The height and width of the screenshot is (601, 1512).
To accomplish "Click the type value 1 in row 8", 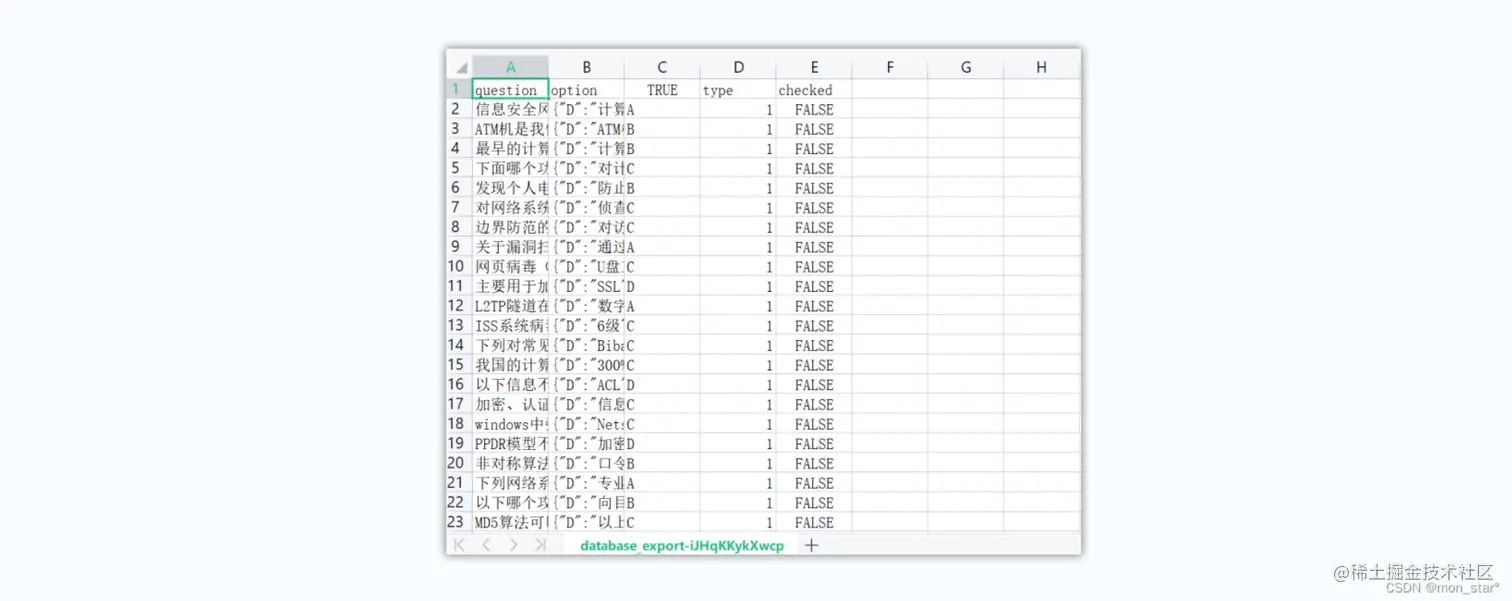I will click(x=738, y=227).
